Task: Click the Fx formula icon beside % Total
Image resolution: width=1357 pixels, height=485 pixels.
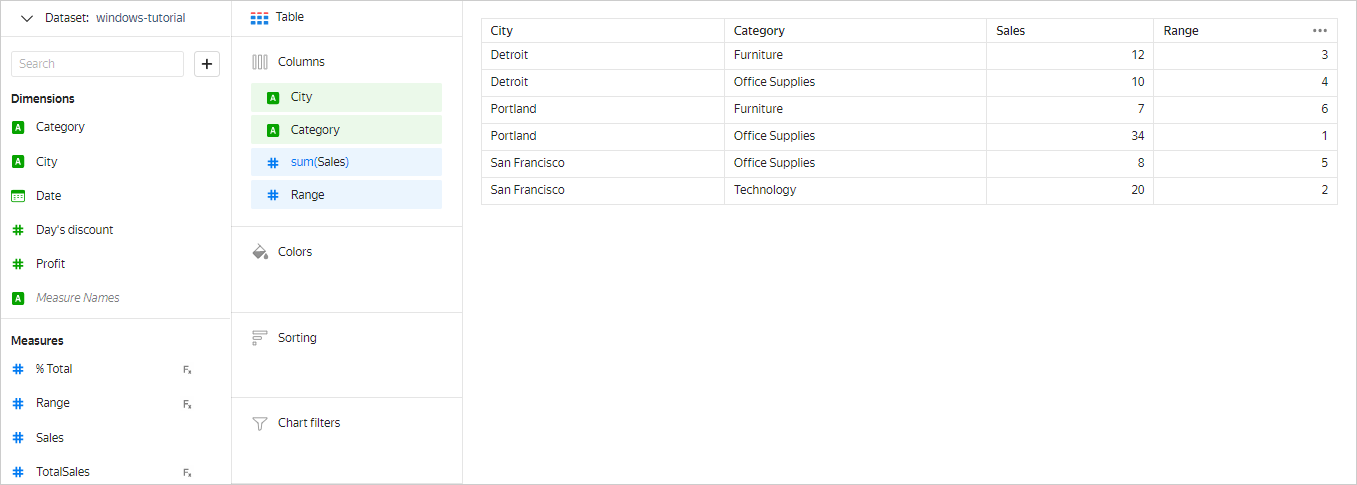Action: [187, 370]
